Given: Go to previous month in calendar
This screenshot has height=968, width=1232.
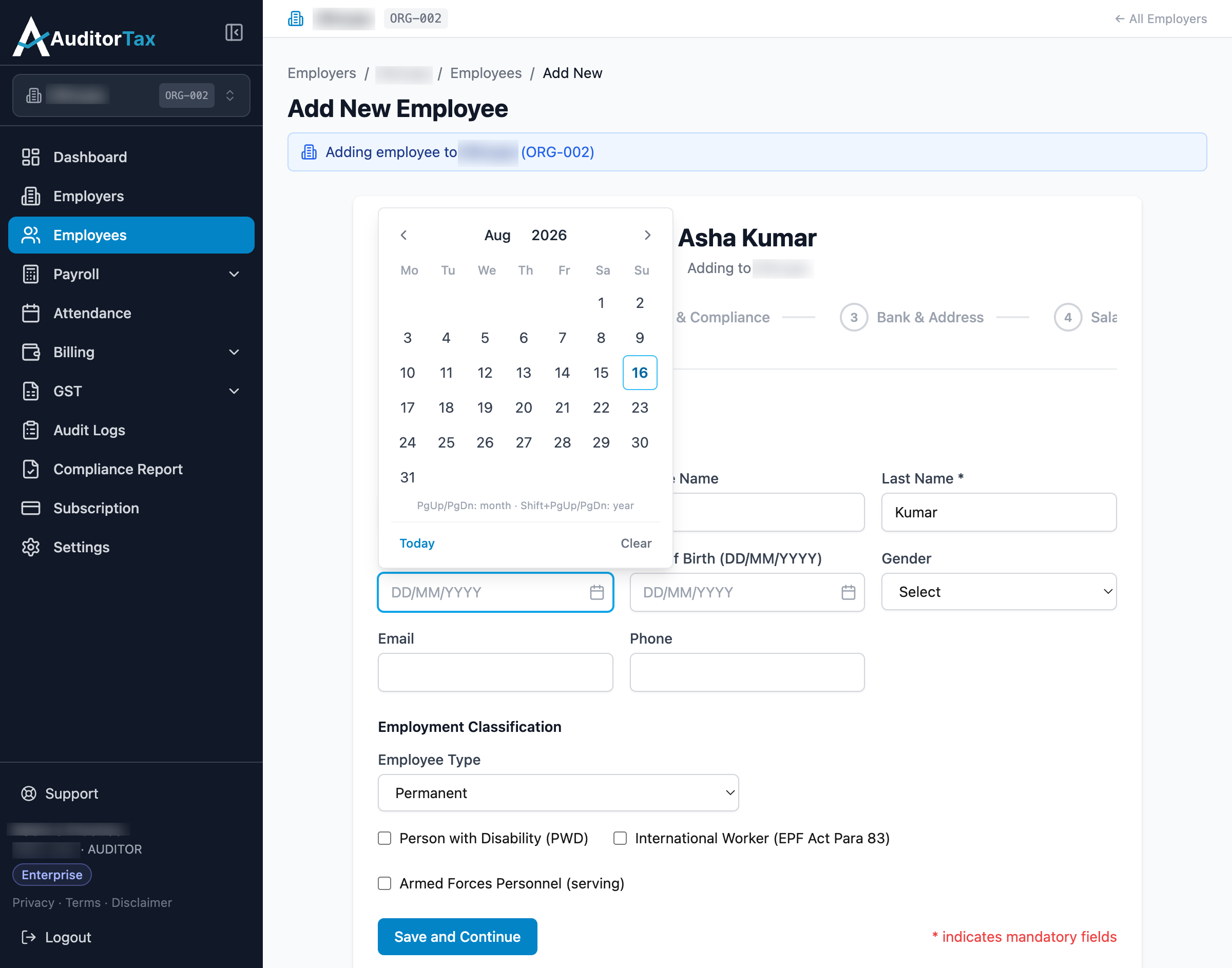Looking at the screenshot, I should tap(404, 235).
